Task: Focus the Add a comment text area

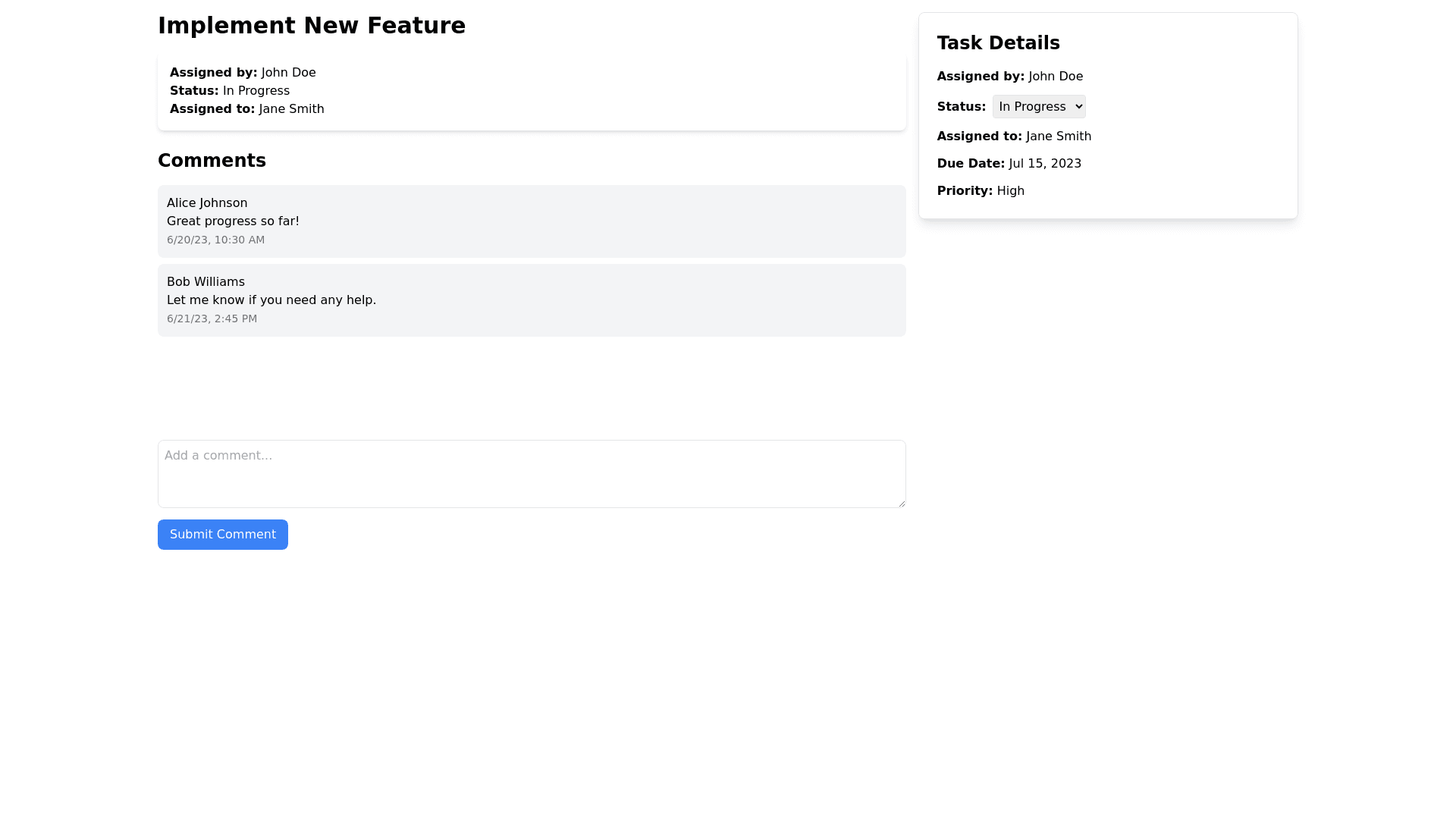Action: click(531, 474)
